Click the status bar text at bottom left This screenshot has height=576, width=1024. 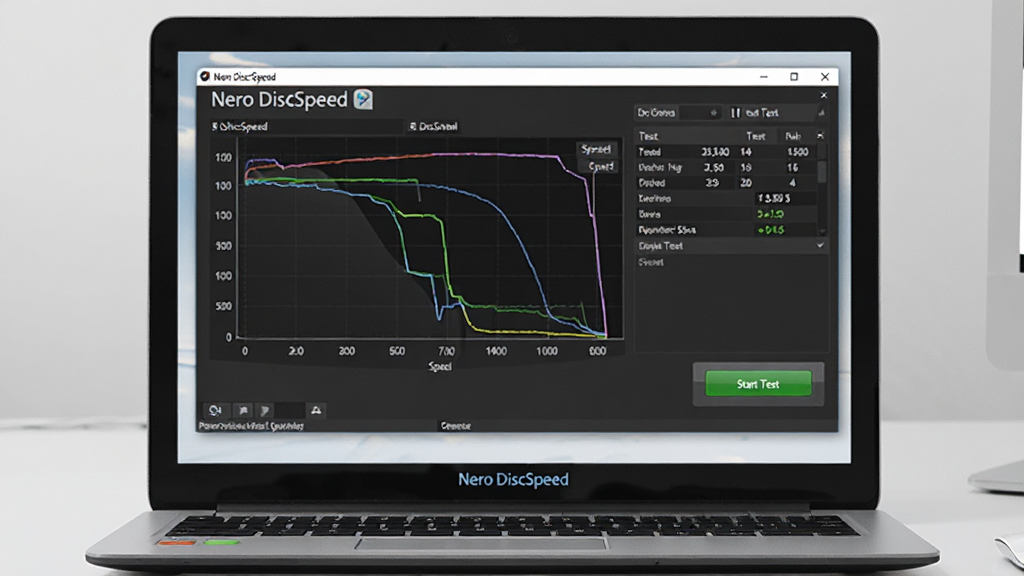(251, 426)
